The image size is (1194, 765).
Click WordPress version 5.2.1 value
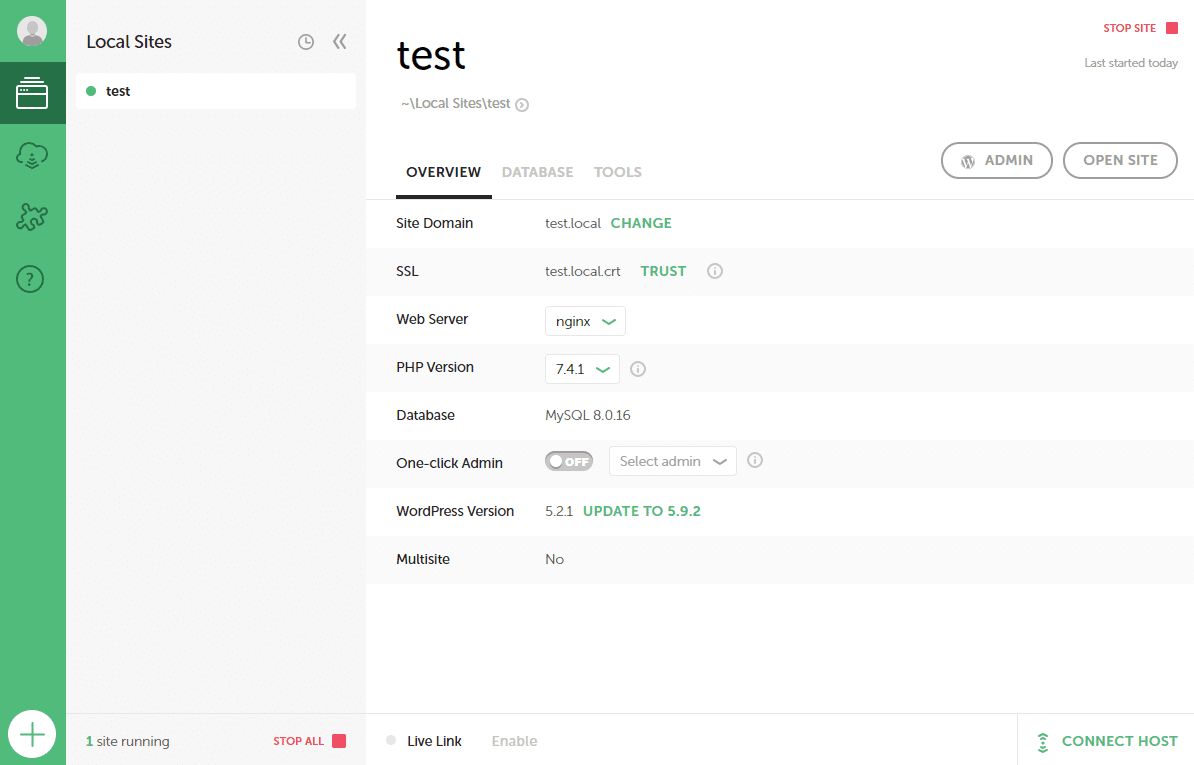(559, 511)
